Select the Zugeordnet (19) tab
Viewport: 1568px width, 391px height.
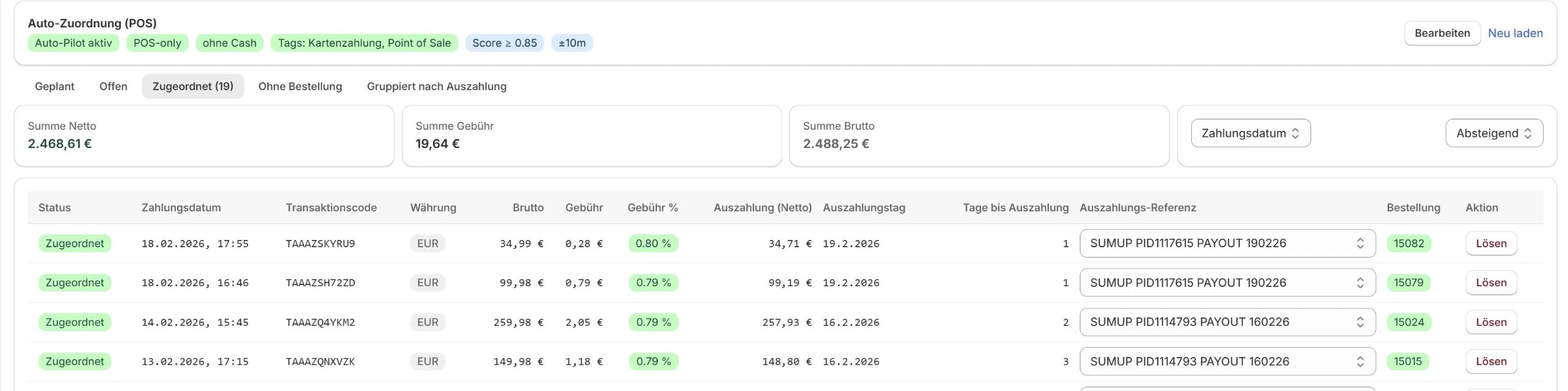[193, 86]
